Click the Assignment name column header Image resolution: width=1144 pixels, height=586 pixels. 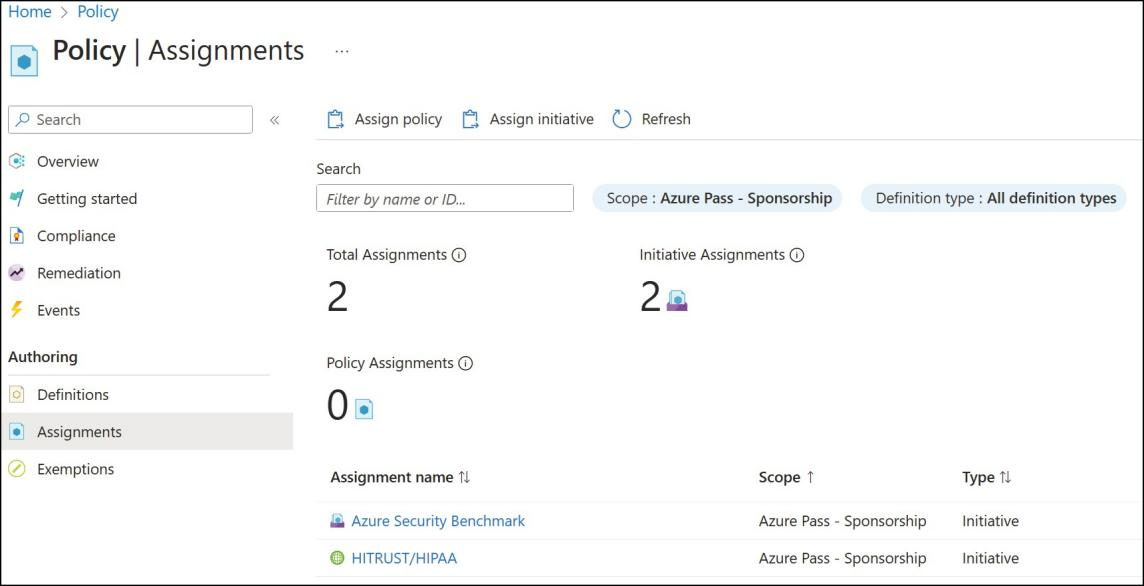click(392, 477)
